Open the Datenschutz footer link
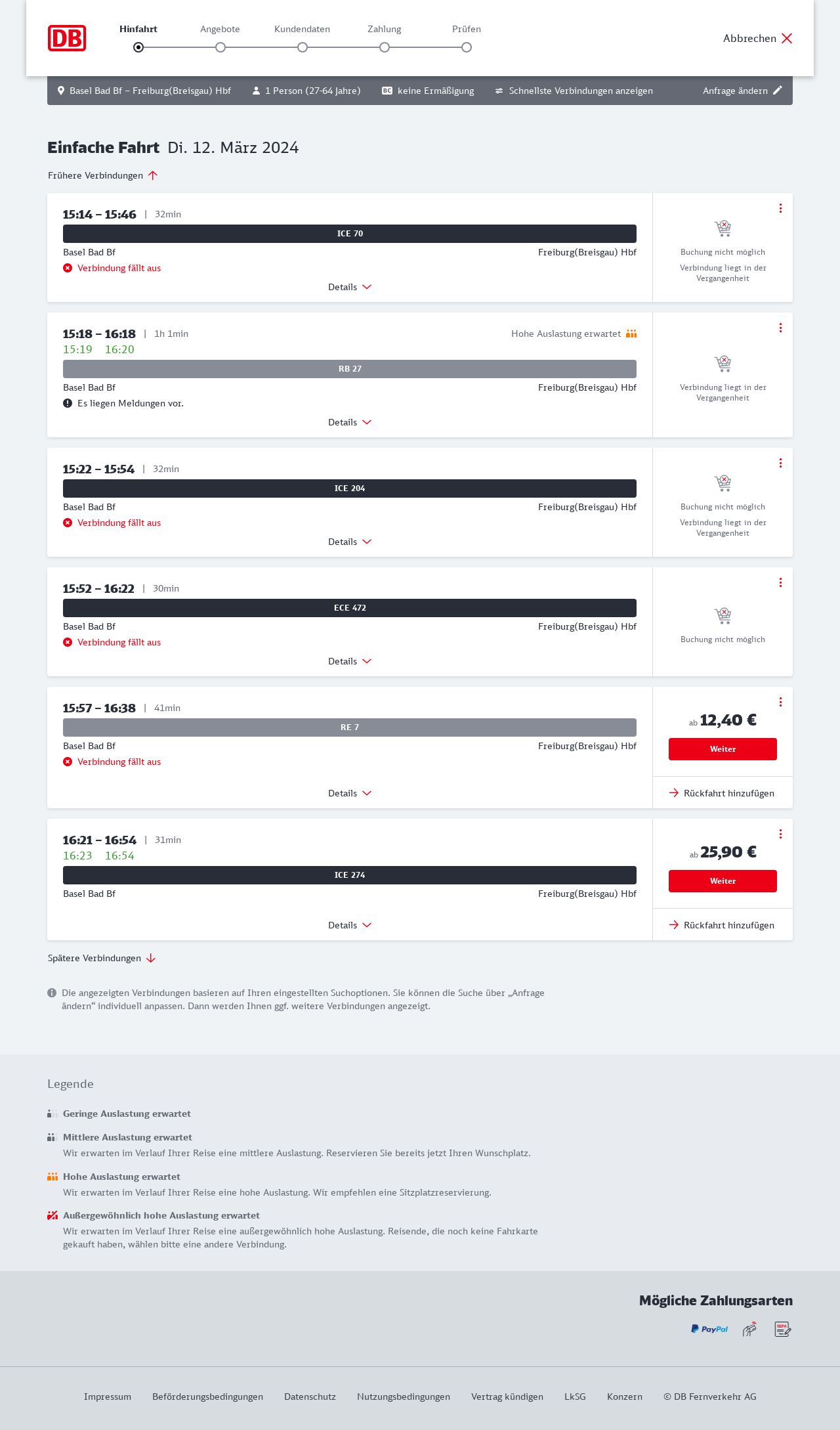Viewport: 840px width, 1430px height. click(310, 1397)
